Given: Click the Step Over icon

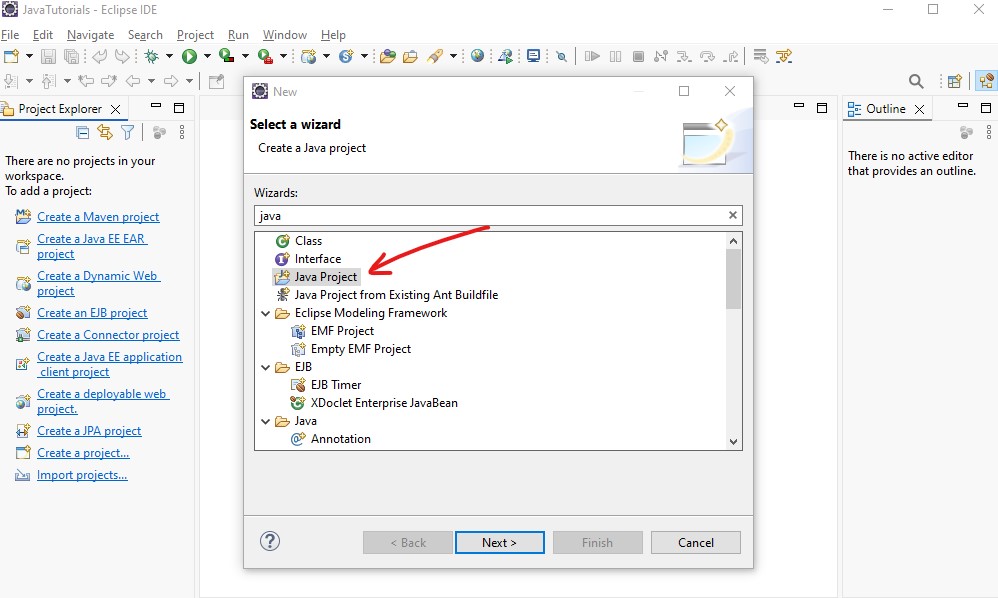Looking at the screenshot, I should (707, 56).
